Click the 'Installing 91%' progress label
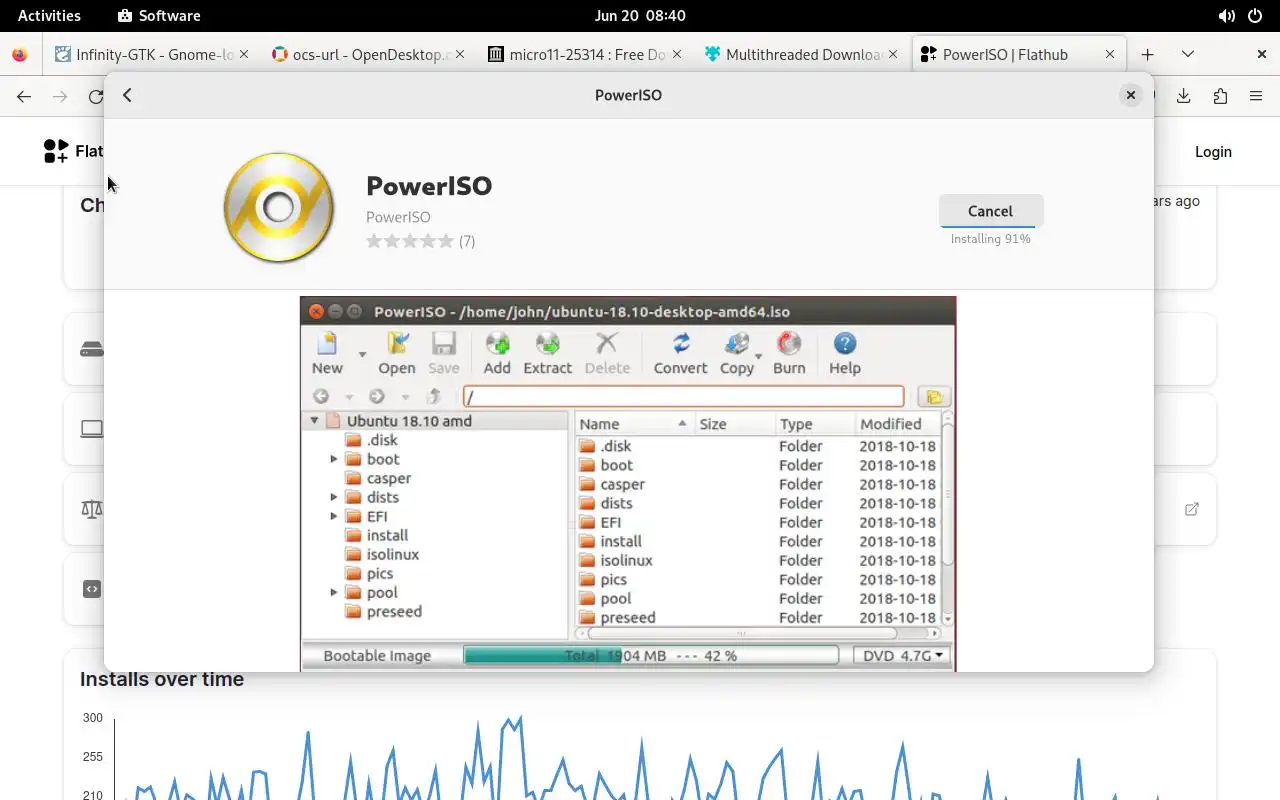 (x=990, y=239)
